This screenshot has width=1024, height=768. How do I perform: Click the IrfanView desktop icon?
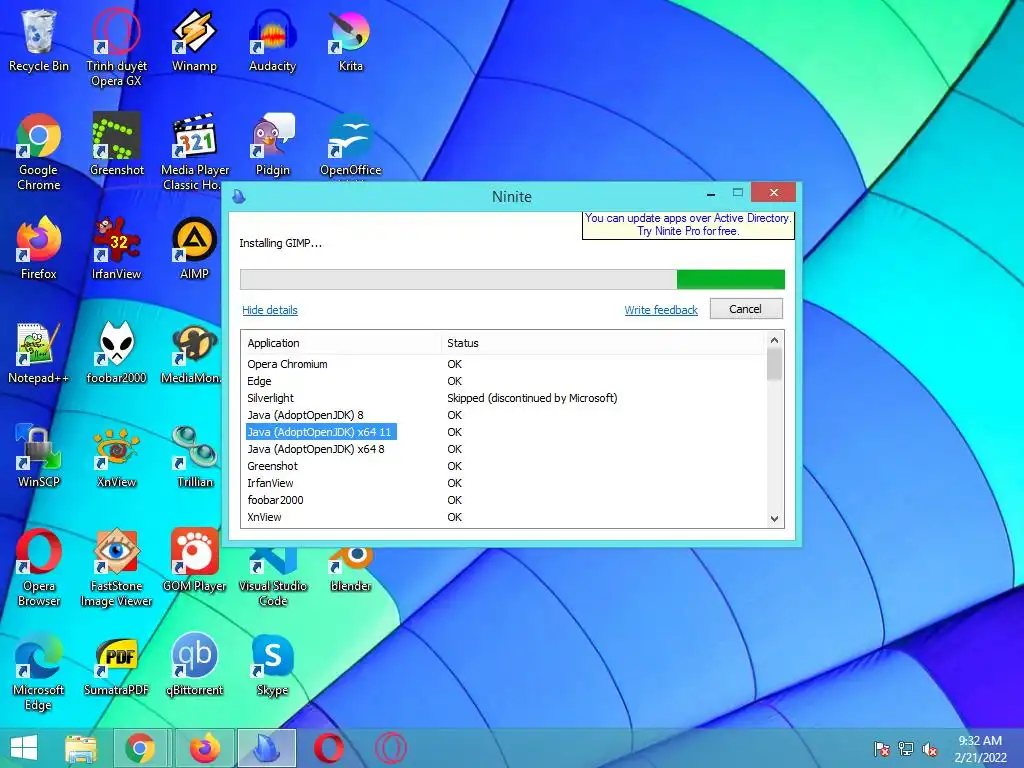pyautogui.click(x=116, y=248)
